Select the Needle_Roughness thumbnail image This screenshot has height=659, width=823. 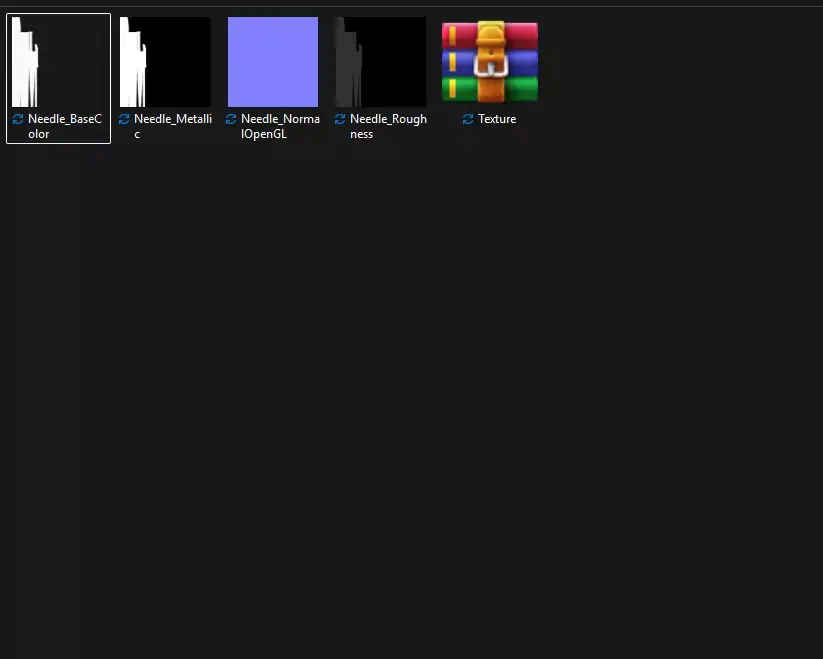(381, 62)
